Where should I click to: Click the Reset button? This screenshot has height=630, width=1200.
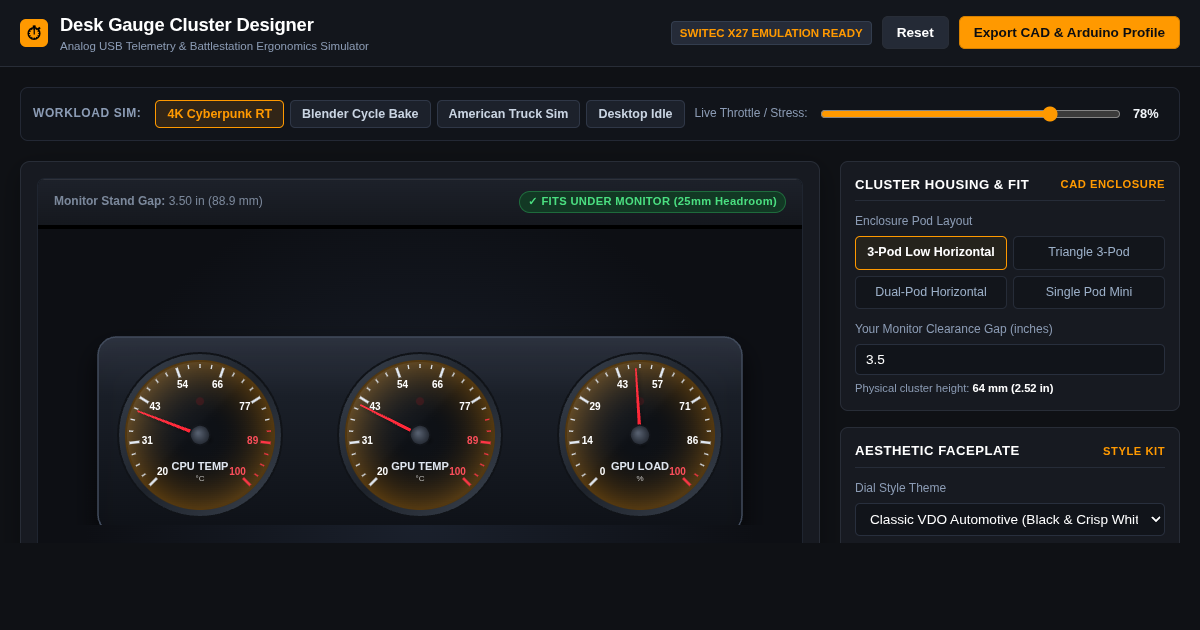(915, 32)
